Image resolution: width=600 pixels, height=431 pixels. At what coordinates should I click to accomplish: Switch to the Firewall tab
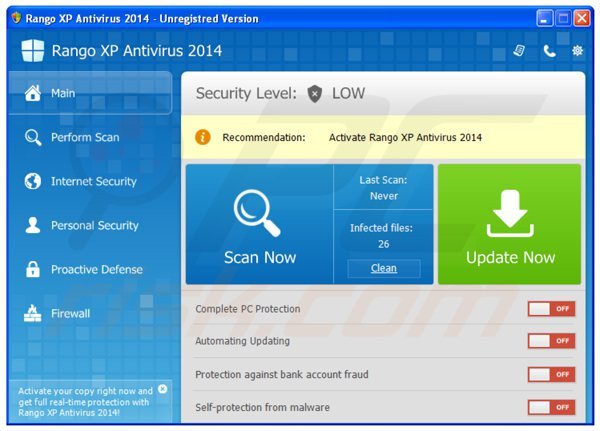[x=70, y=313]
